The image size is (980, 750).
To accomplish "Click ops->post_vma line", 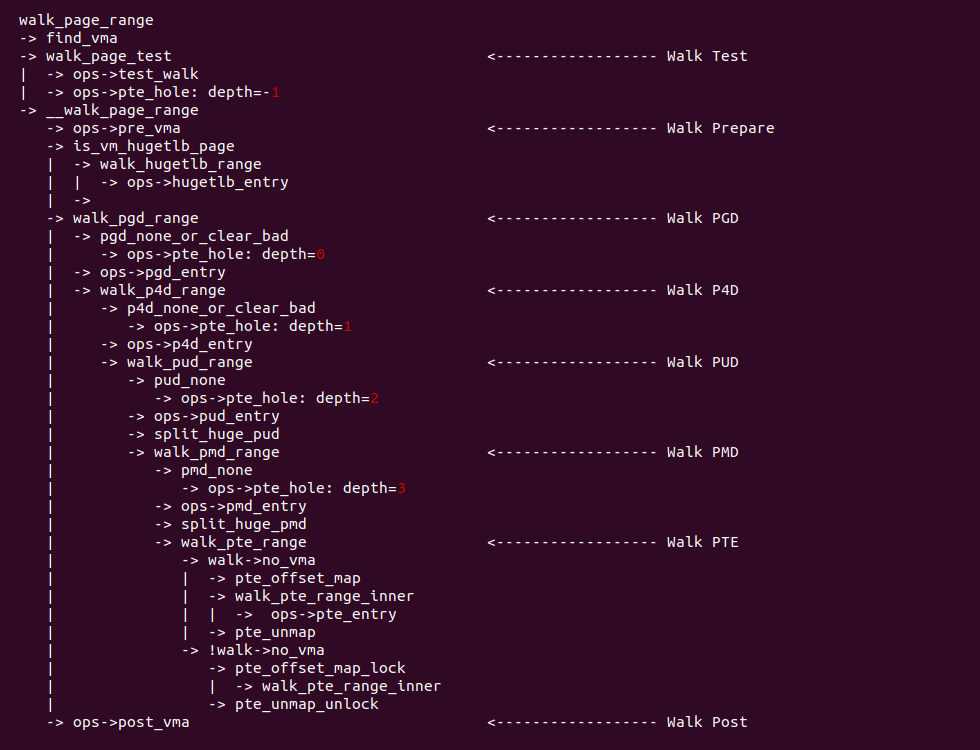I will click(130, 722).
